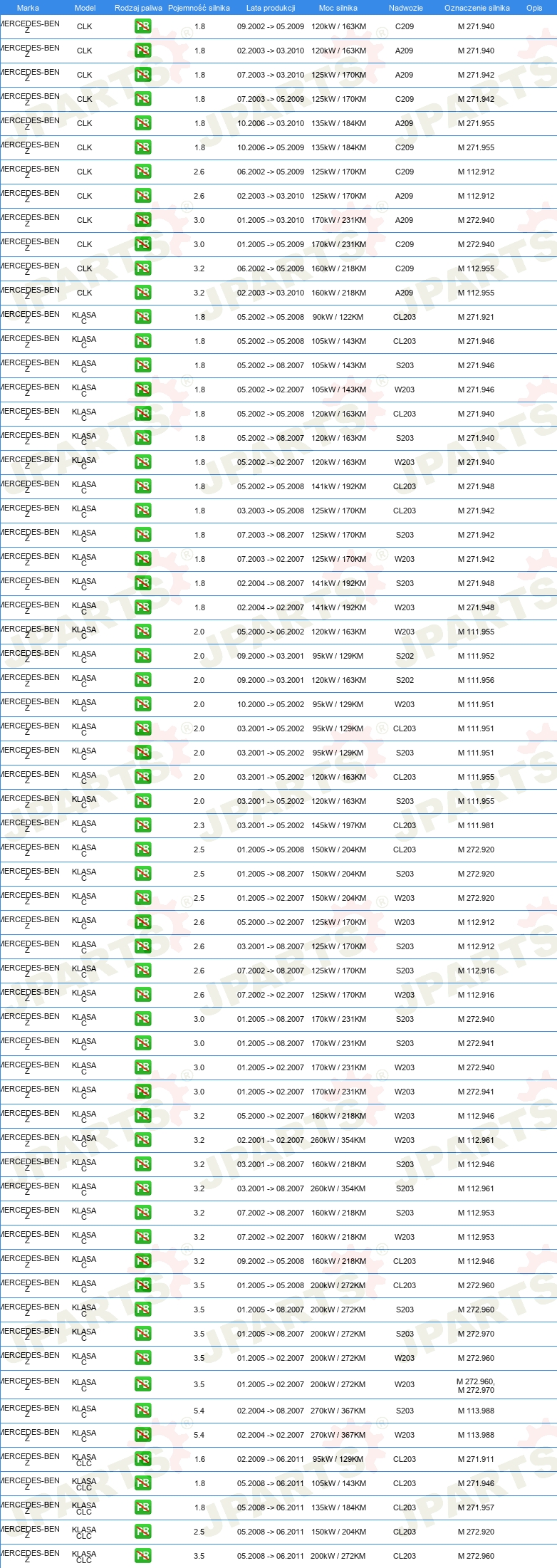Viewport: 557px width, 1568px height.
Task: Click the Moc silnika column header
Action: [338, 8]
